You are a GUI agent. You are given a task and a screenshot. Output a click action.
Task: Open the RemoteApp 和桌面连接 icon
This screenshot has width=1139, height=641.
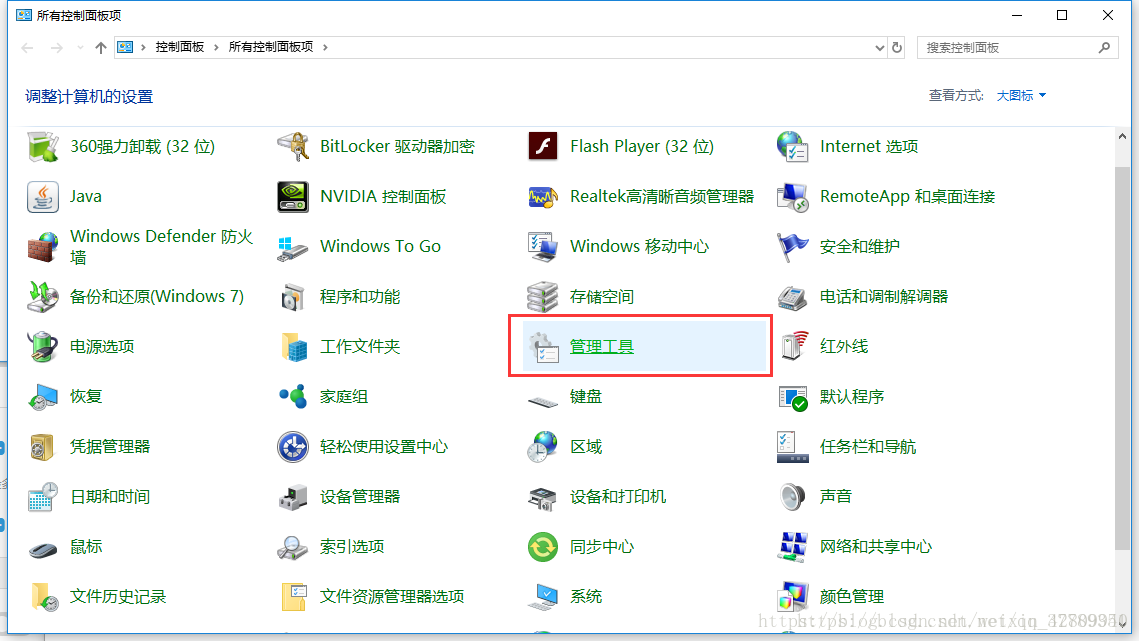[793, 197]
